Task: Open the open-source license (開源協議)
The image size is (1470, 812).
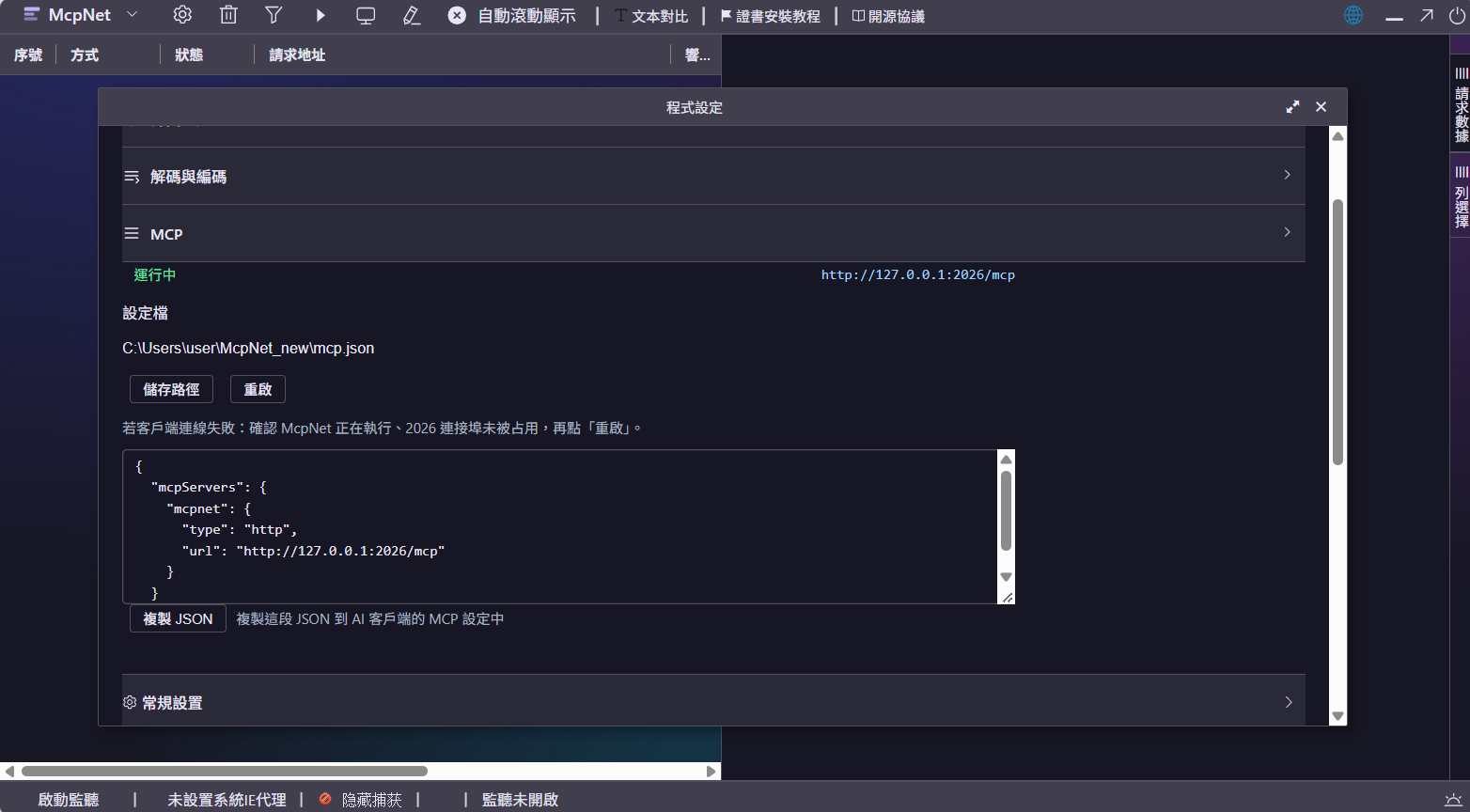Action: [x=888, y=16]
